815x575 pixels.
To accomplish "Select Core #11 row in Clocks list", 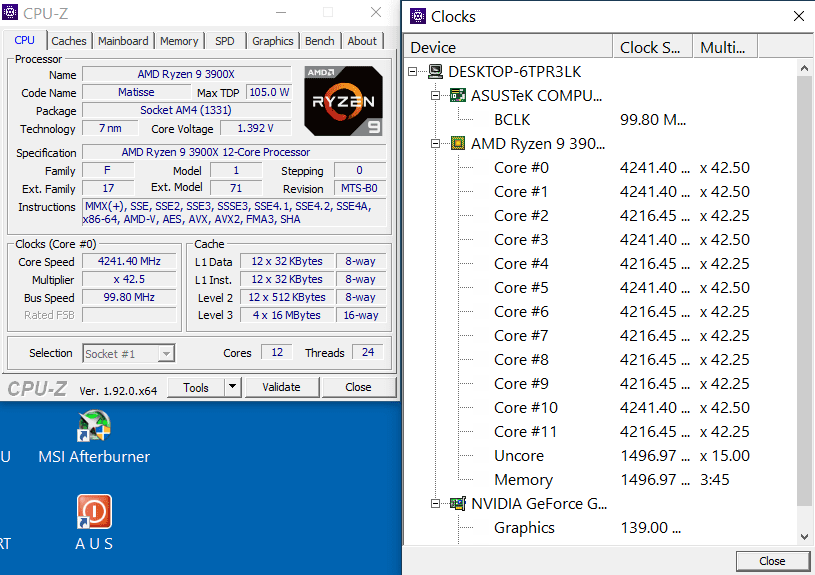I will pyautogui.click(x=600, y=432).
